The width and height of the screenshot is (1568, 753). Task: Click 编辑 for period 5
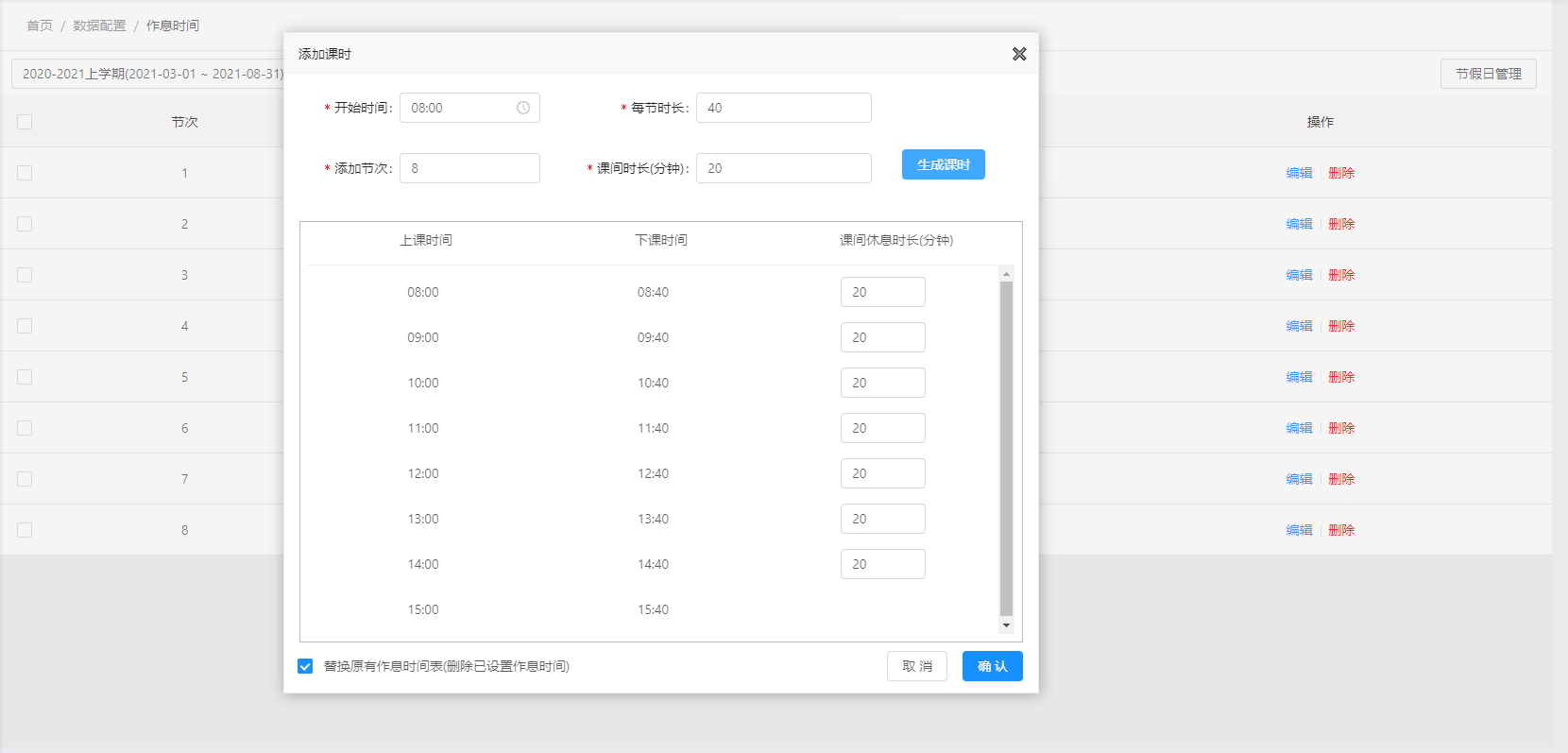tap(1300, 377)
